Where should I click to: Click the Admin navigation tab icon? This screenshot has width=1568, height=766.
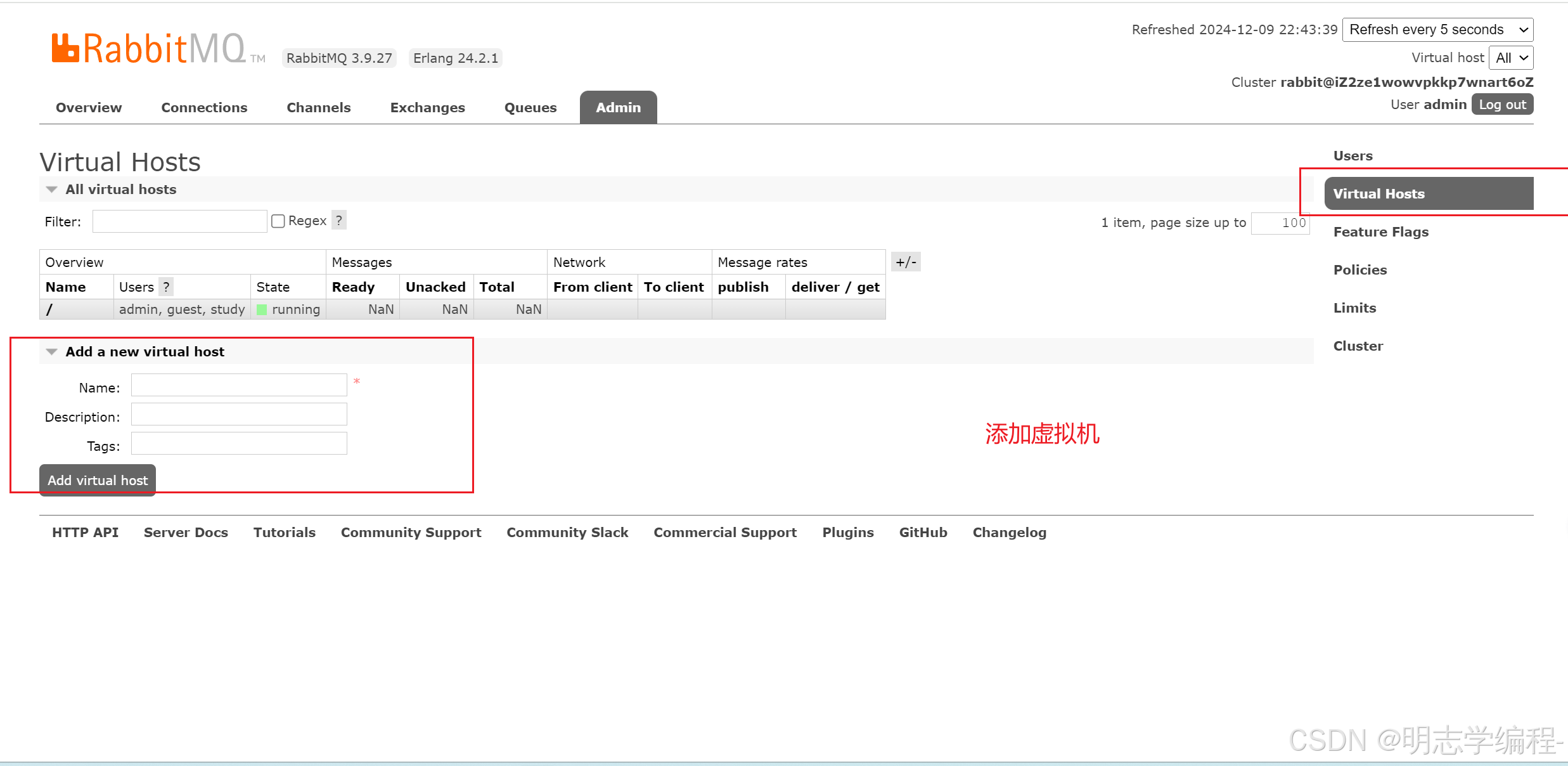click(618, 107)
